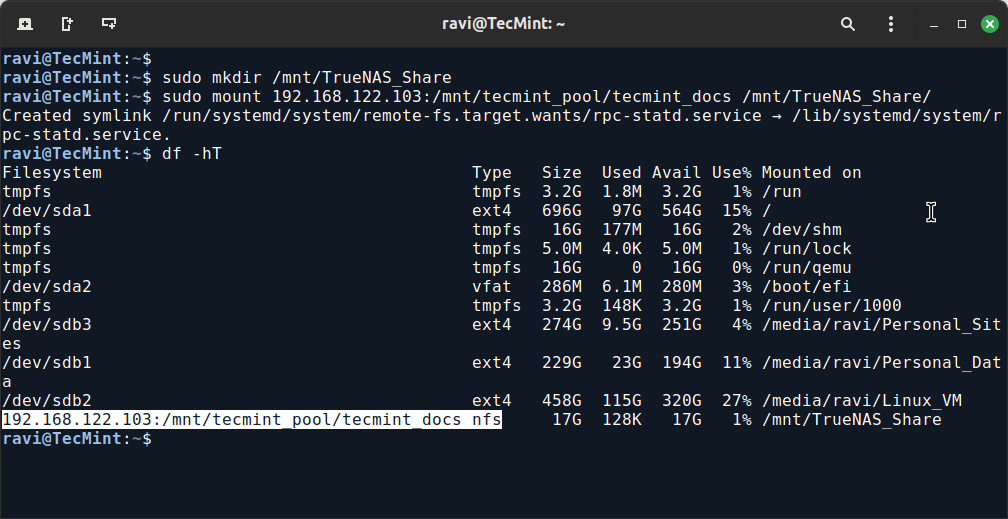
Task: Click the final empty ravi@TecMint prompt
Action: pyautogui.click(x=76, y=439)
